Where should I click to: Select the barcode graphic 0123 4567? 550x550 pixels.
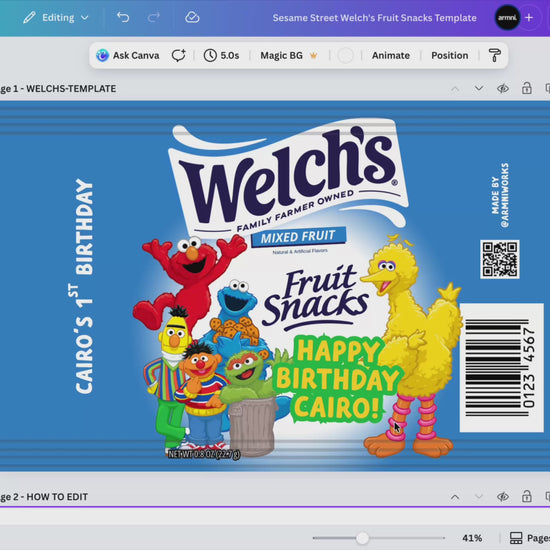pyautogui.click(x=502, y=368)
